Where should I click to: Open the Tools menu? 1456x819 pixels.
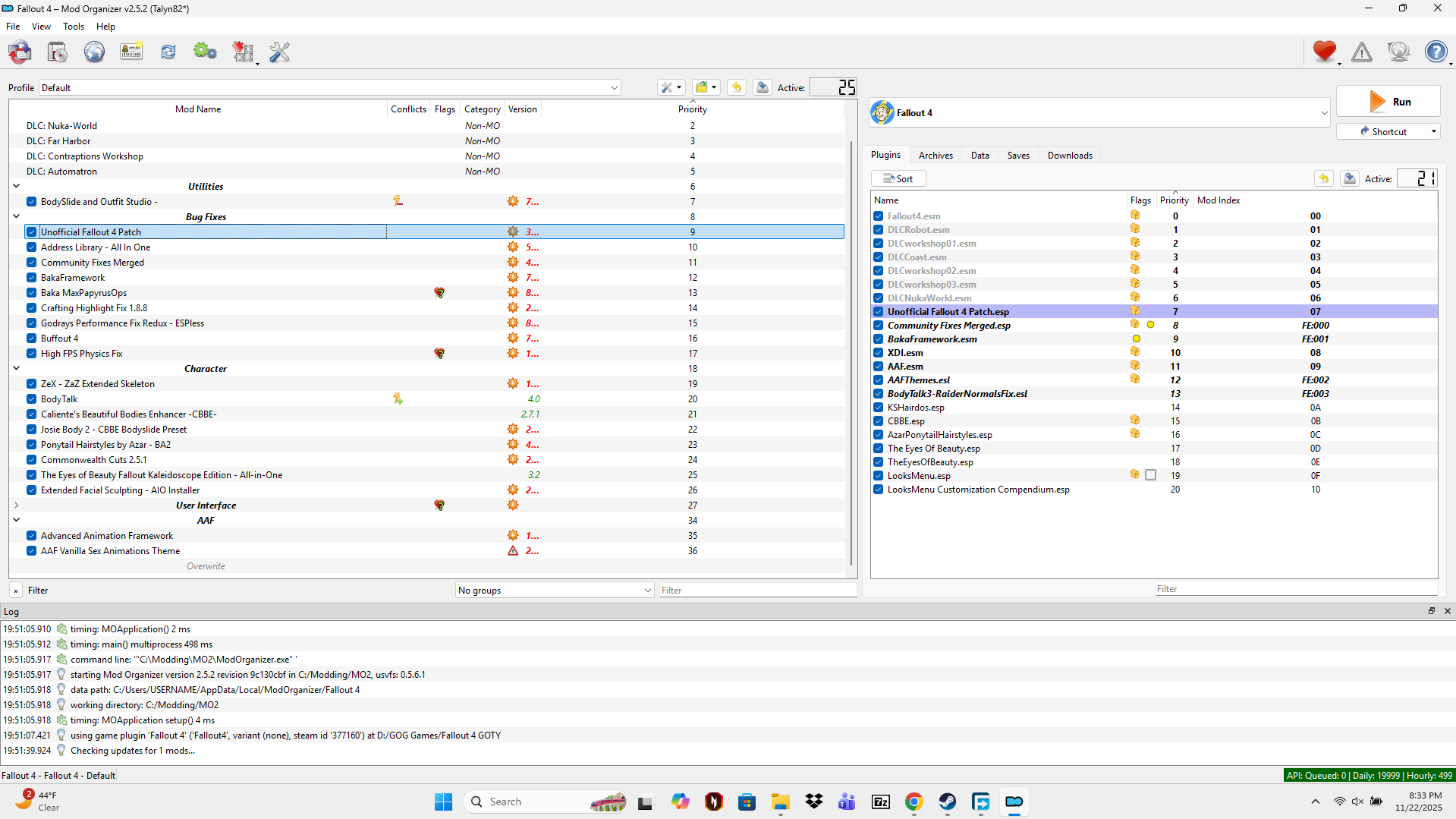pos(74,27)
